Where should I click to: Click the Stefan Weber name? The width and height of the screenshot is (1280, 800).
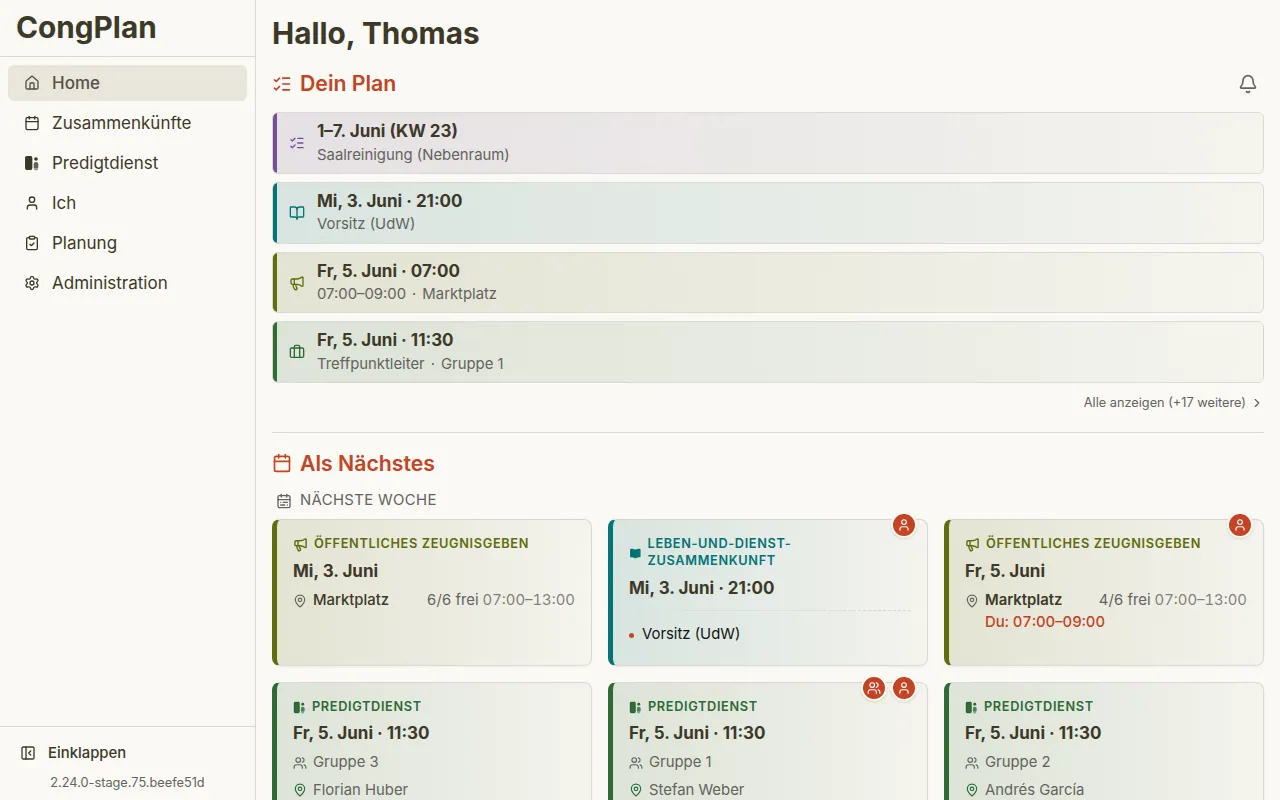pyautogui.click(x=696, y=790)
